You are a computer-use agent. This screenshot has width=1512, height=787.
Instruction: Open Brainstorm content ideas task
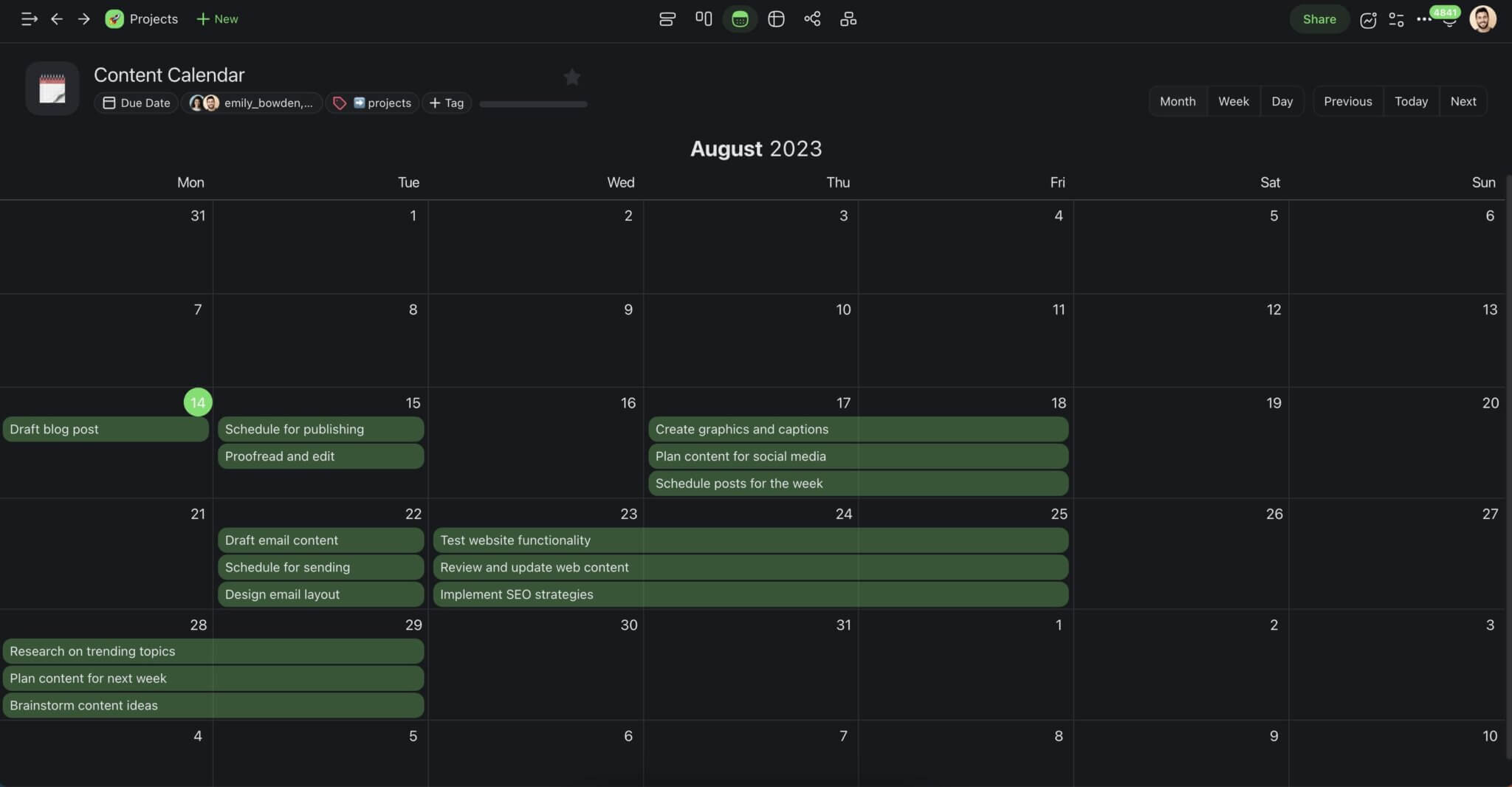coord(213,705)
